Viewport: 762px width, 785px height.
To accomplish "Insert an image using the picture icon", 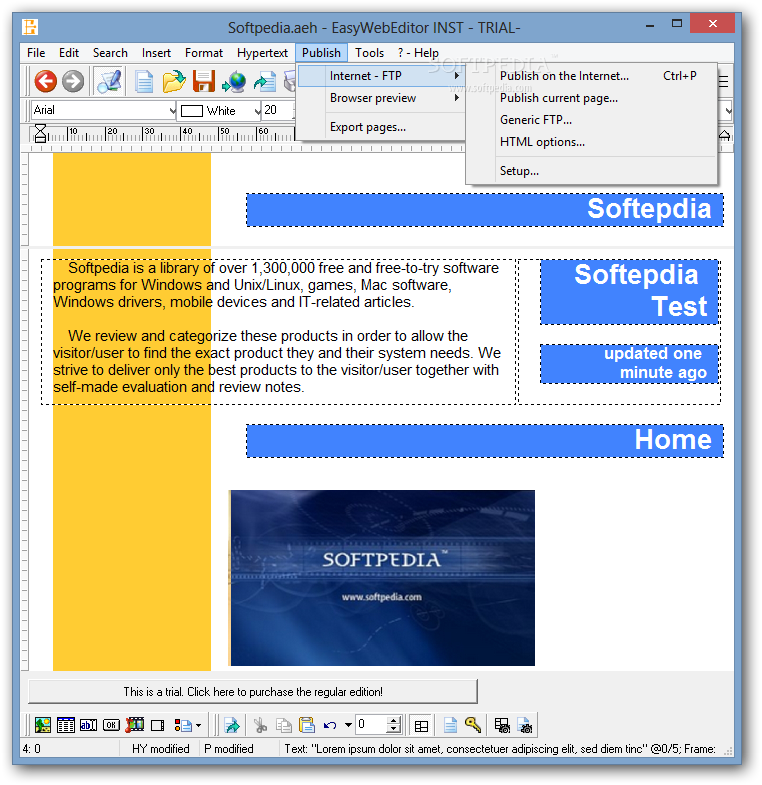I will 43,724.
